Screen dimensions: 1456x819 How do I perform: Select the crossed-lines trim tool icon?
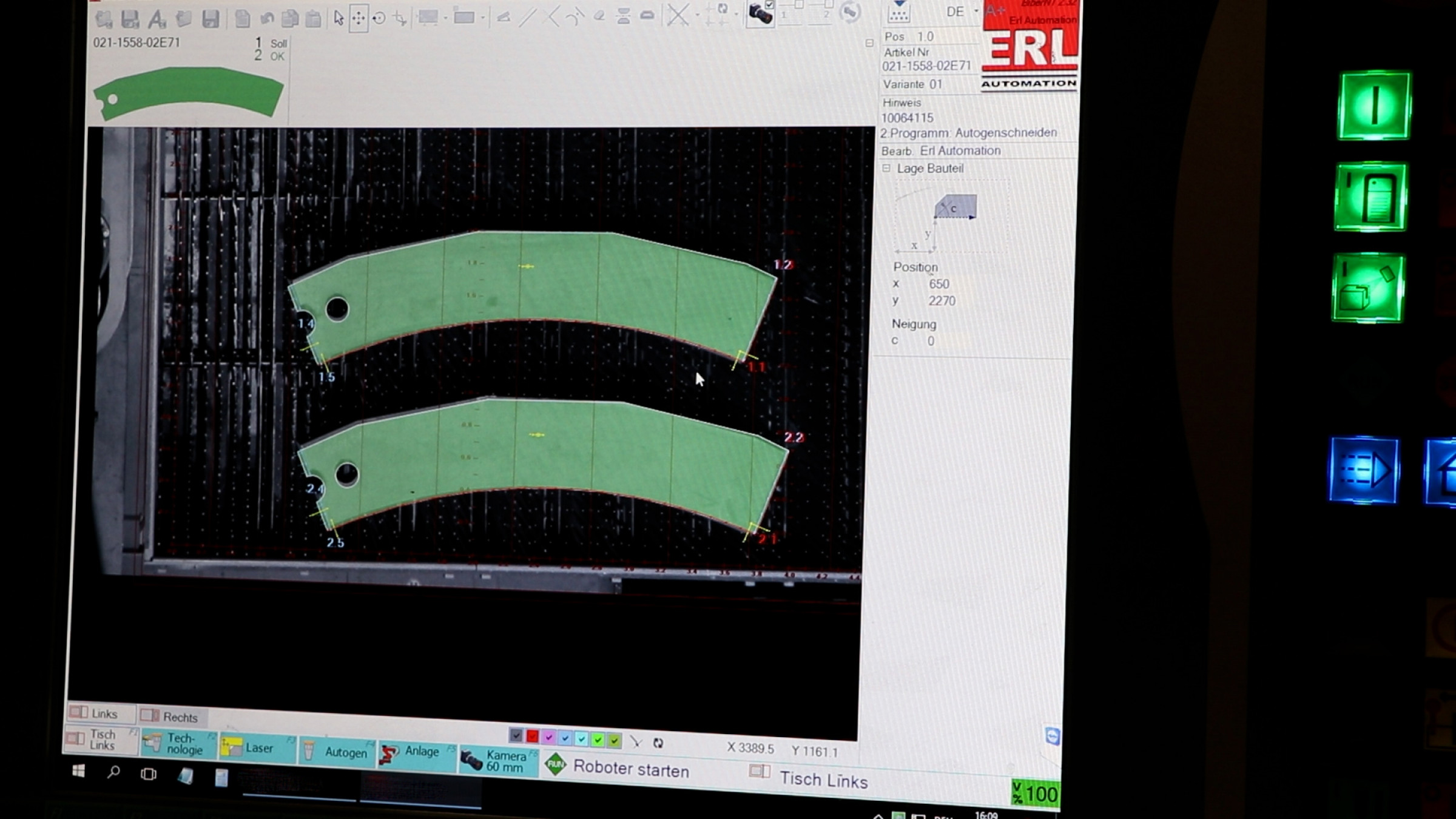[677, 15]
